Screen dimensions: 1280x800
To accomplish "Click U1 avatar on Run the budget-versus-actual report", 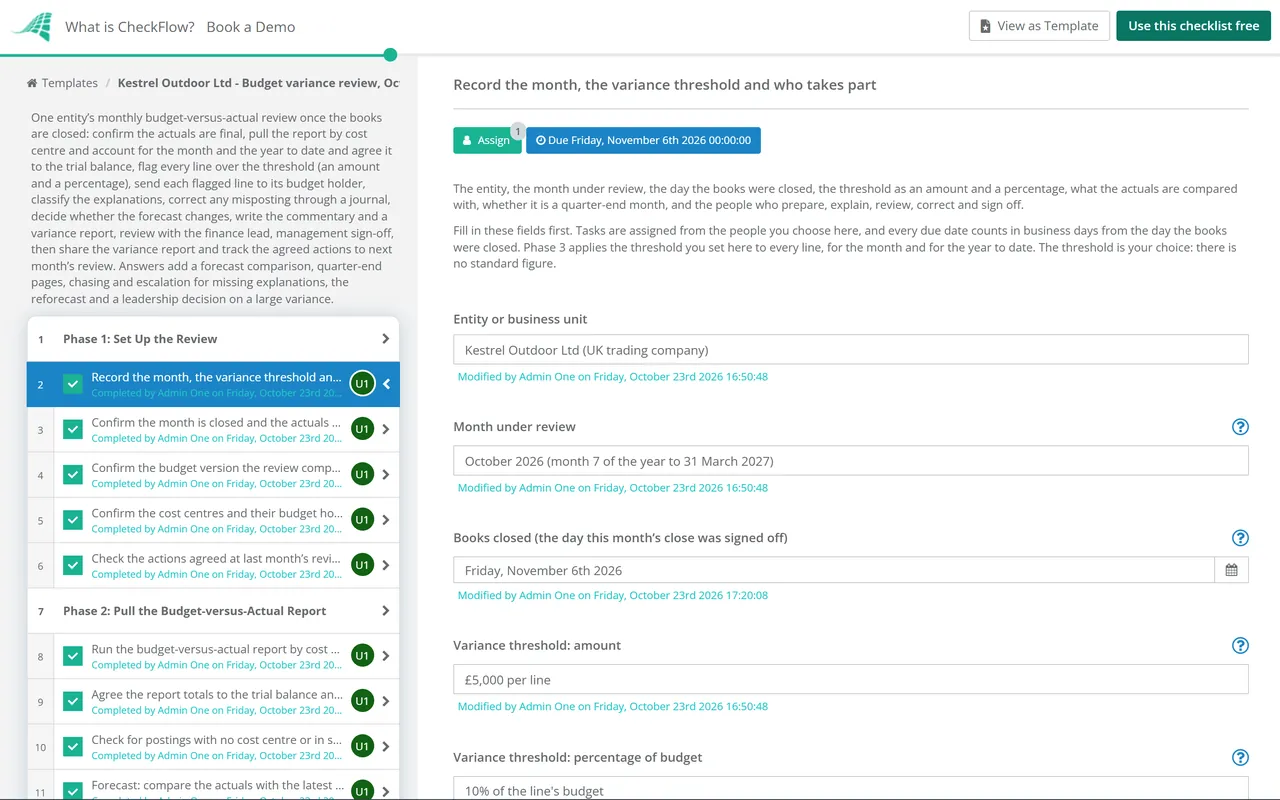I will click(362, 656).
